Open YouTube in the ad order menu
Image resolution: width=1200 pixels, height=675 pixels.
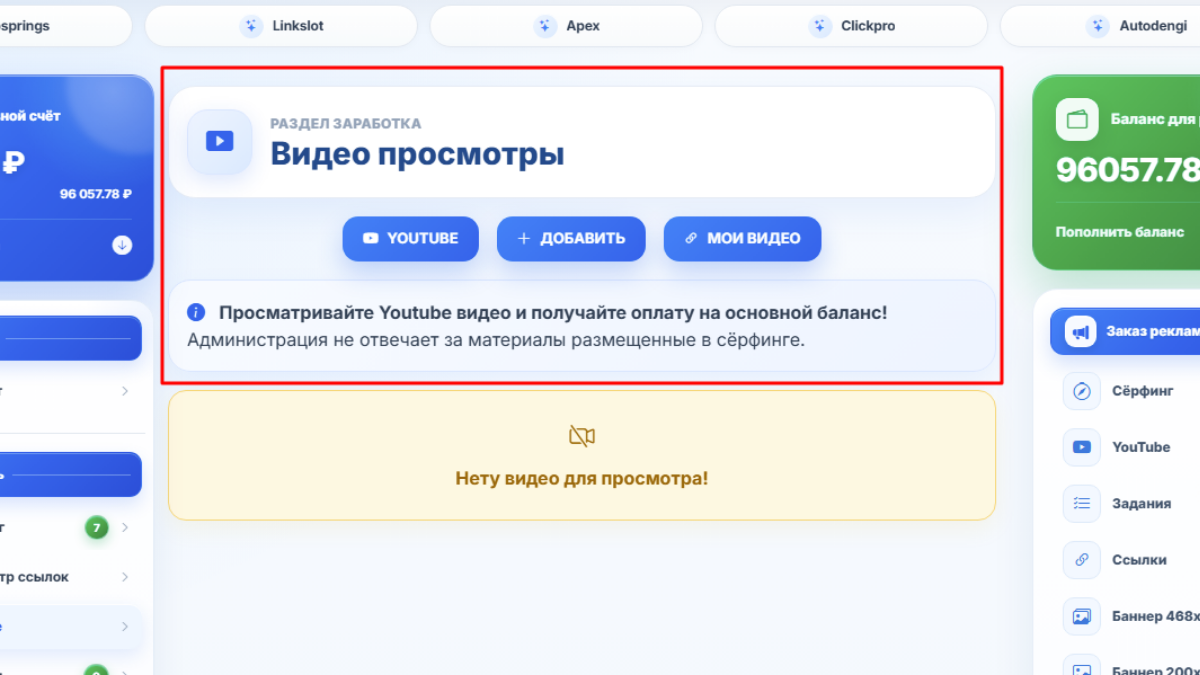1131,447
